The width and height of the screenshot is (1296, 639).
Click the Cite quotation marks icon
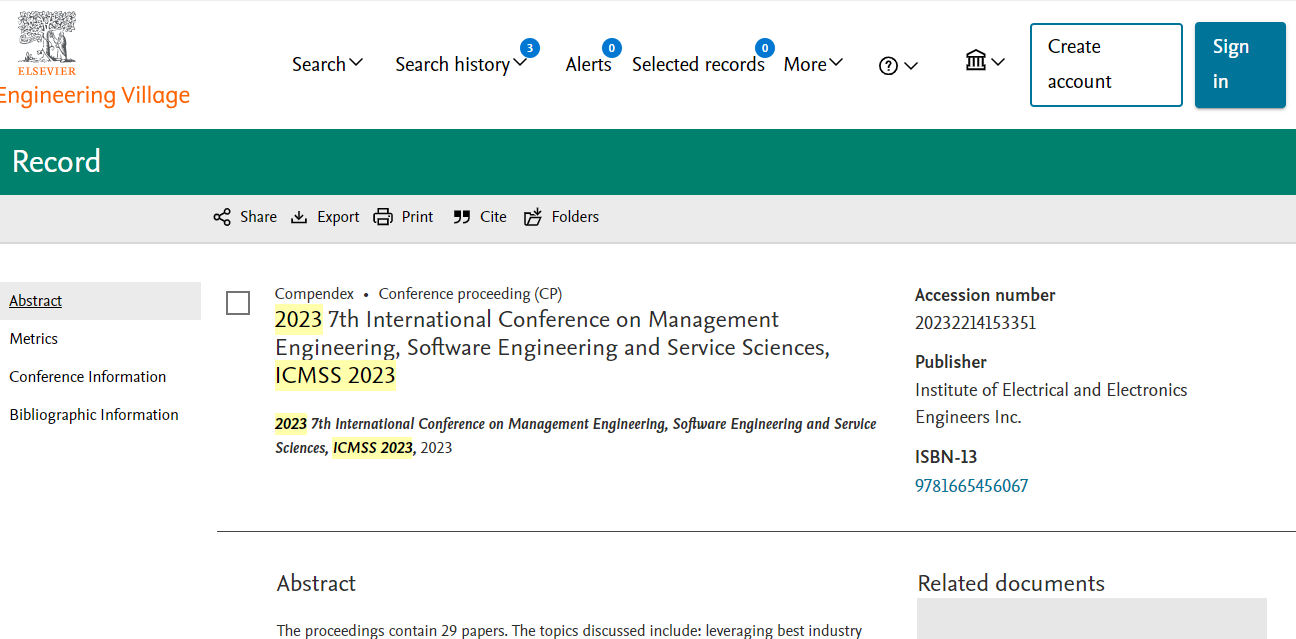[x=461, y=217]
